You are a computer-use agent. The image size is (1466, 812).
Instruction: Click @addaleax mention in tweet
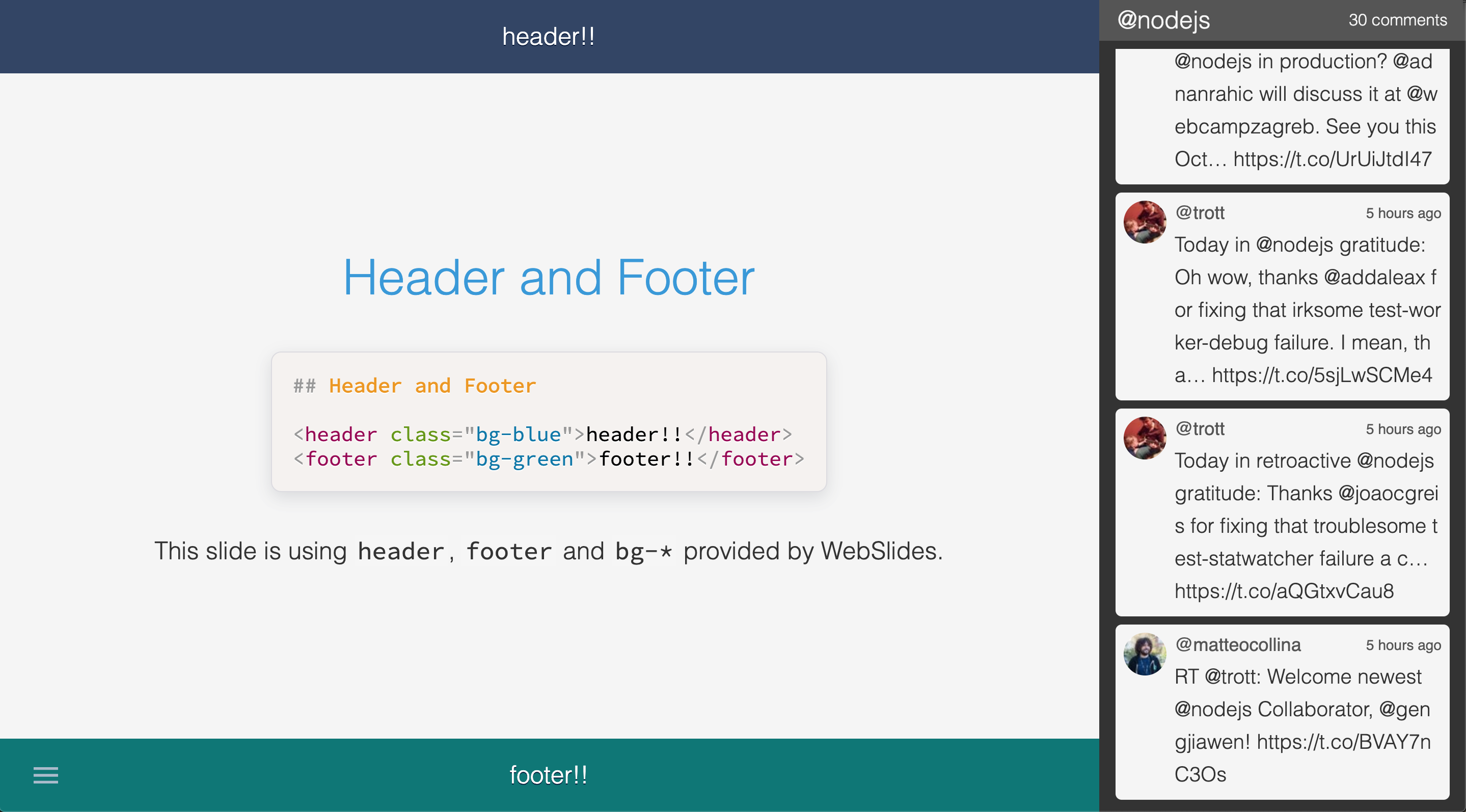point(1374,278)
